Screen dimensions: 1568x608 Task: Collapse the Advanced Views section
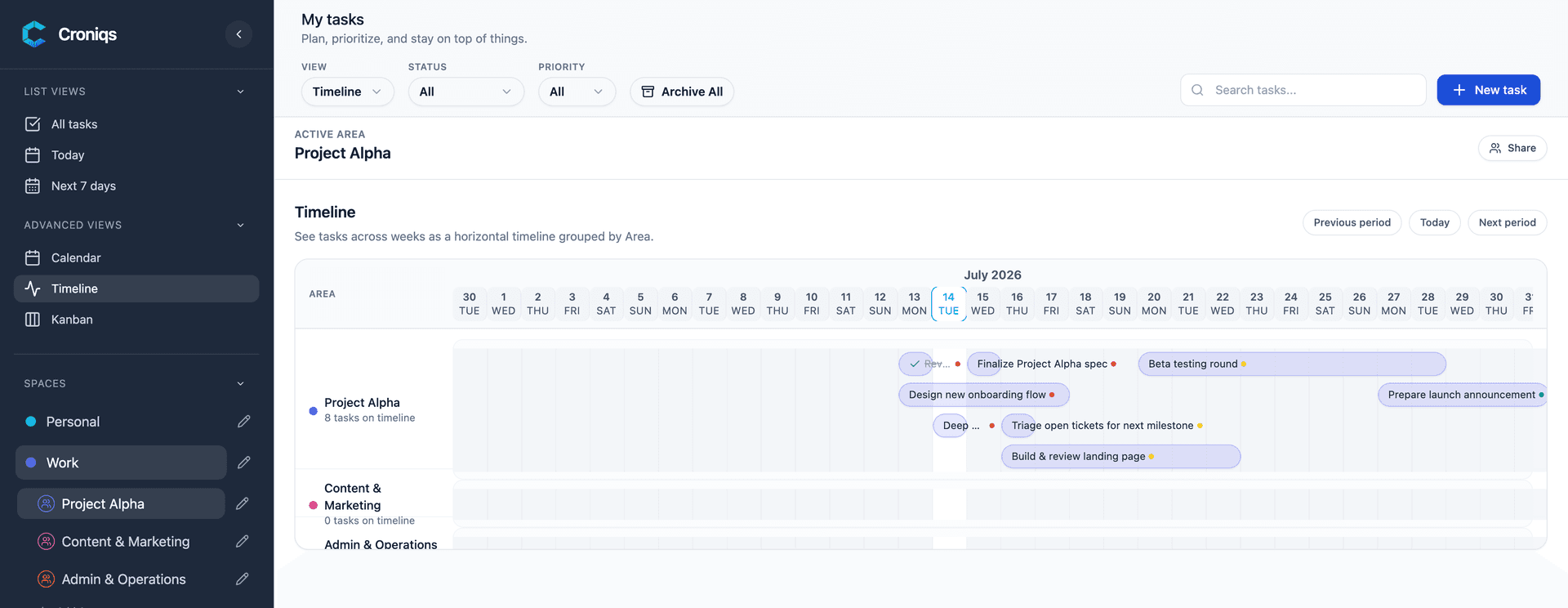(240, 225)
